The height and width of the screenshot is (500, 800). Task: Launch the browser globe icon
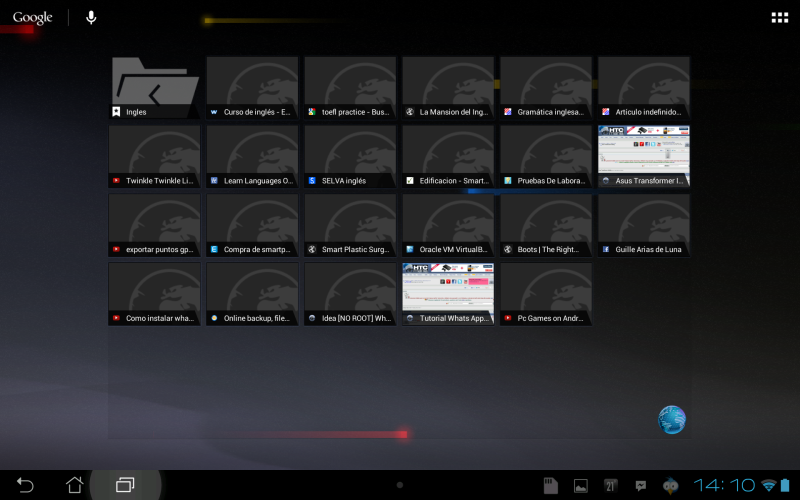click(x=672, y=420)
